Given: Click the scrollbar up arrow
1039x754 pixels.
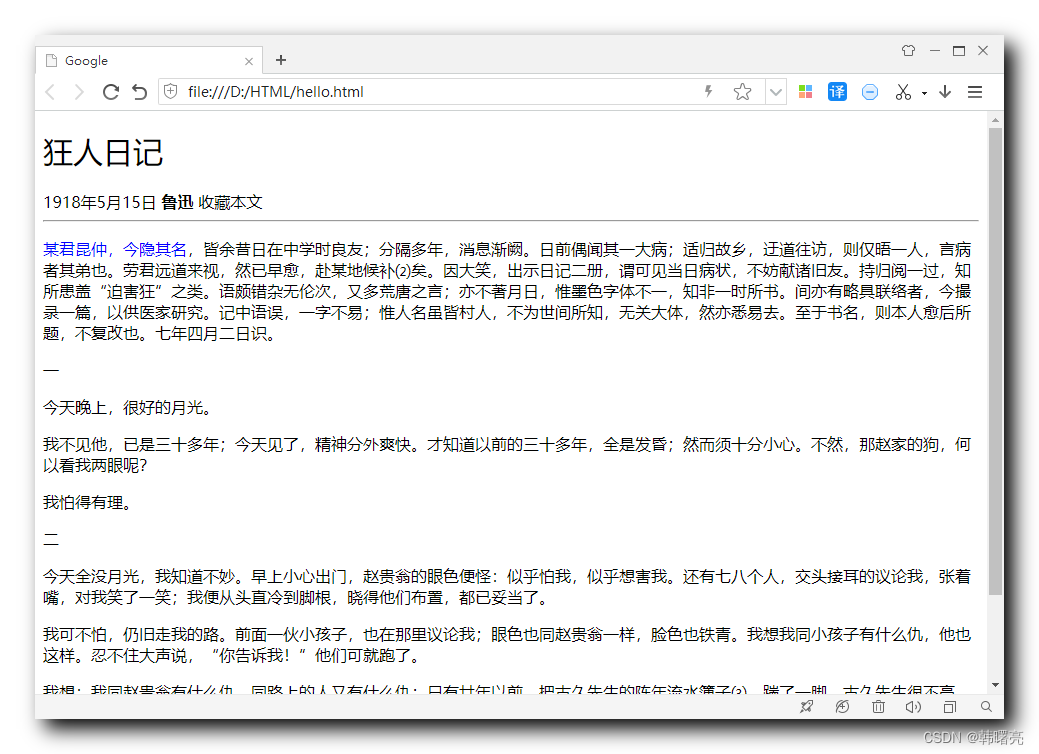Looking at the screenshot, I should pyautogui.click(x=995, y=121).
